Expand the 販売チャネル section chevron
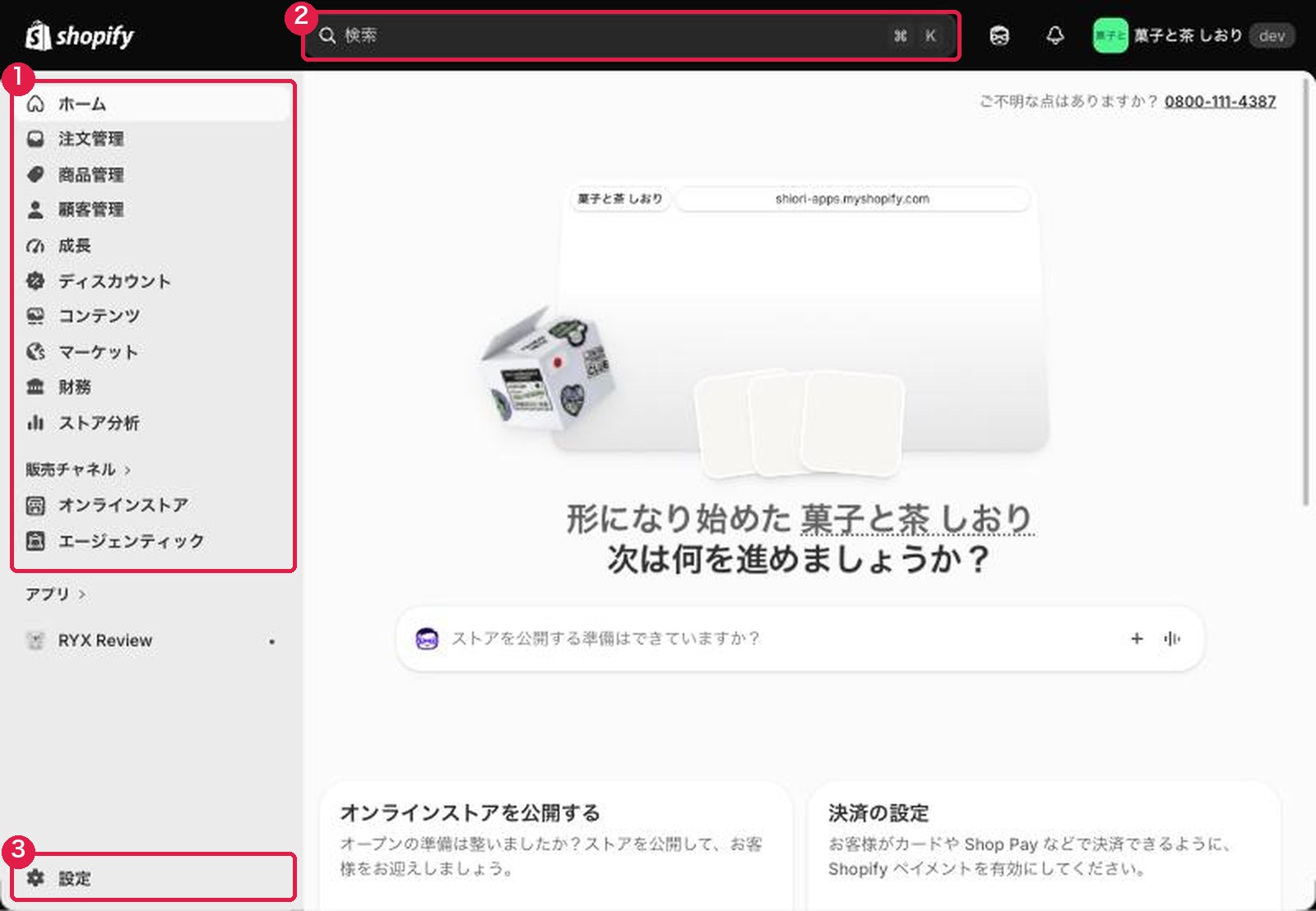 pyautogui.click(x=127, y=470)
